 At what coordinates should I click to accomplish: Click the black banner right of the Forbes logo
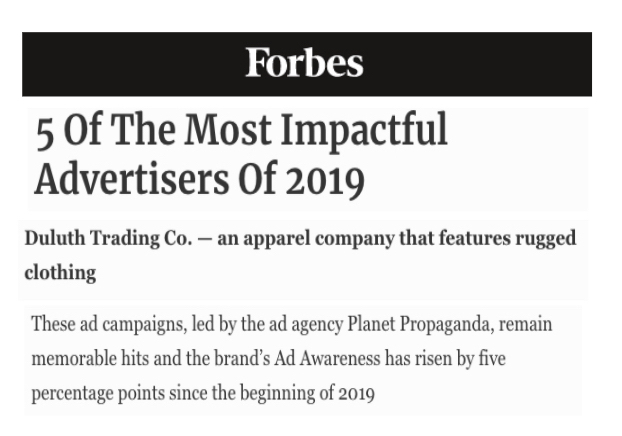[478, 64]
